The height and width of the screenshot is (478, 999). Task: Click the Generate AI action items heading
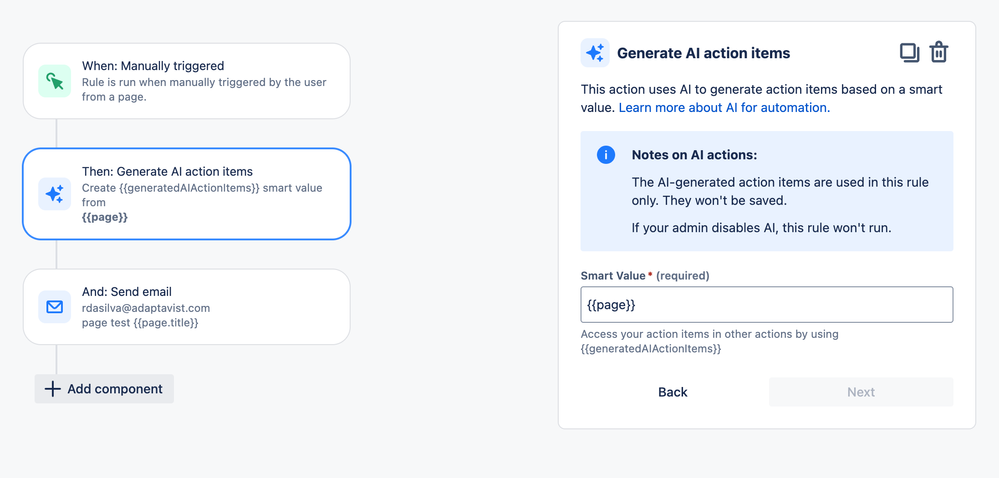click(703, 53)
